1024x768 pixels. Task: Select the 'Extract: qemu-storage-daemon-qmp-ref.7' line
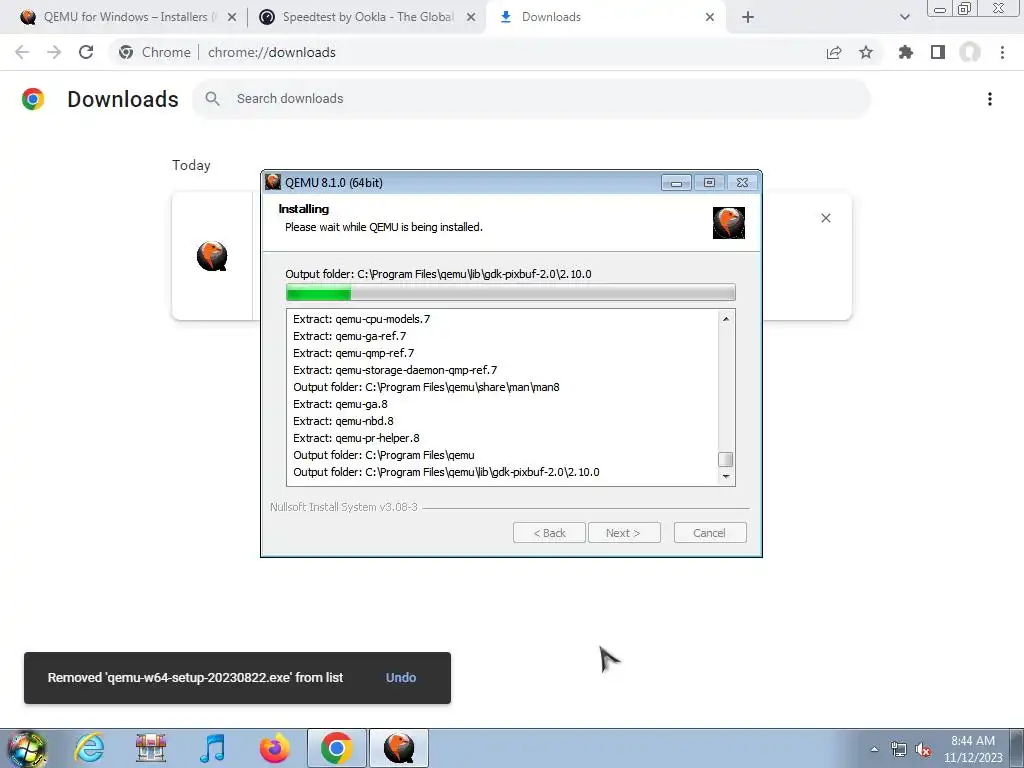(394, 370)
